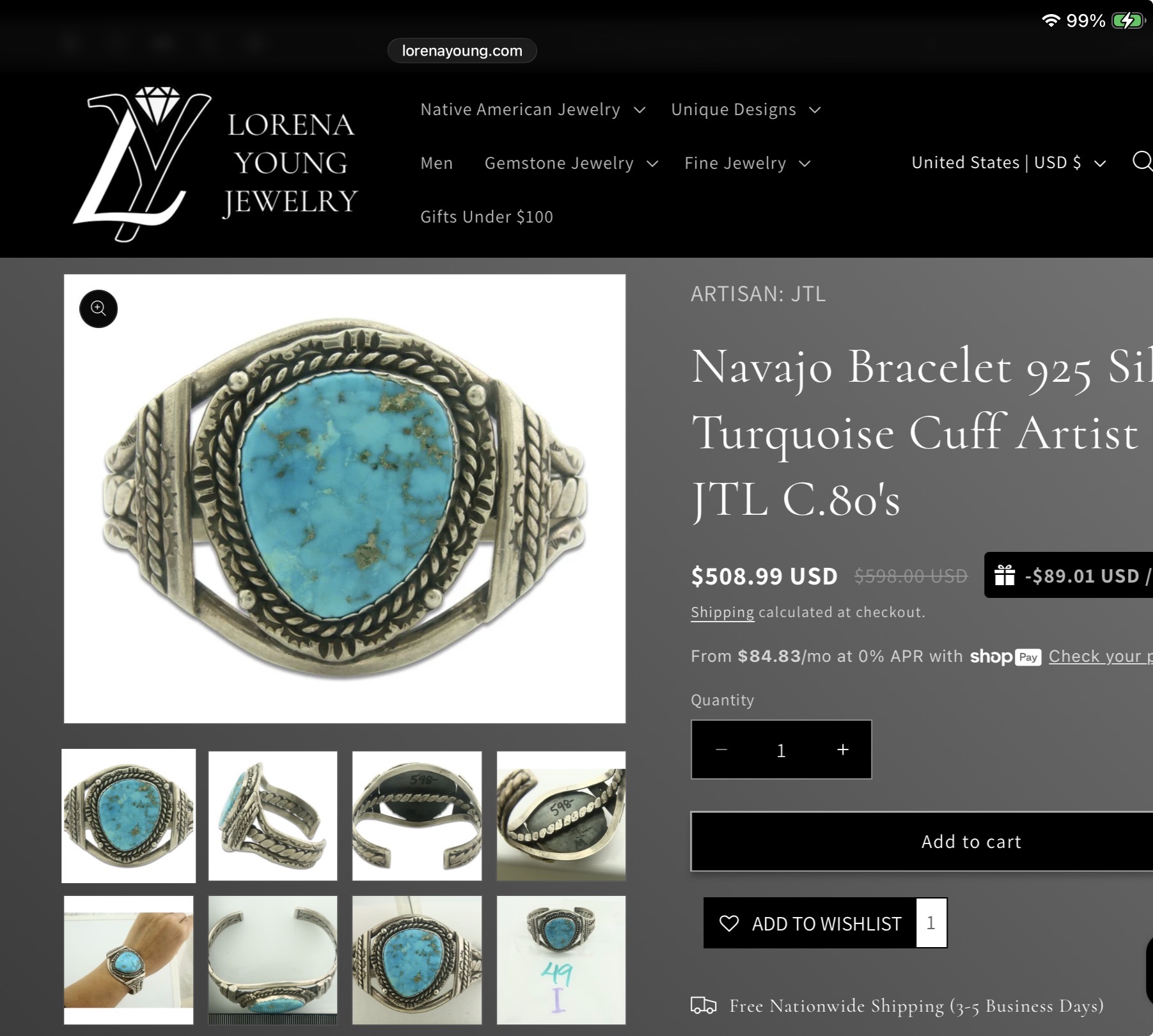Click the heart icon on wishlist button
The image size is (1153, 1036).
[x=729, y=923]
